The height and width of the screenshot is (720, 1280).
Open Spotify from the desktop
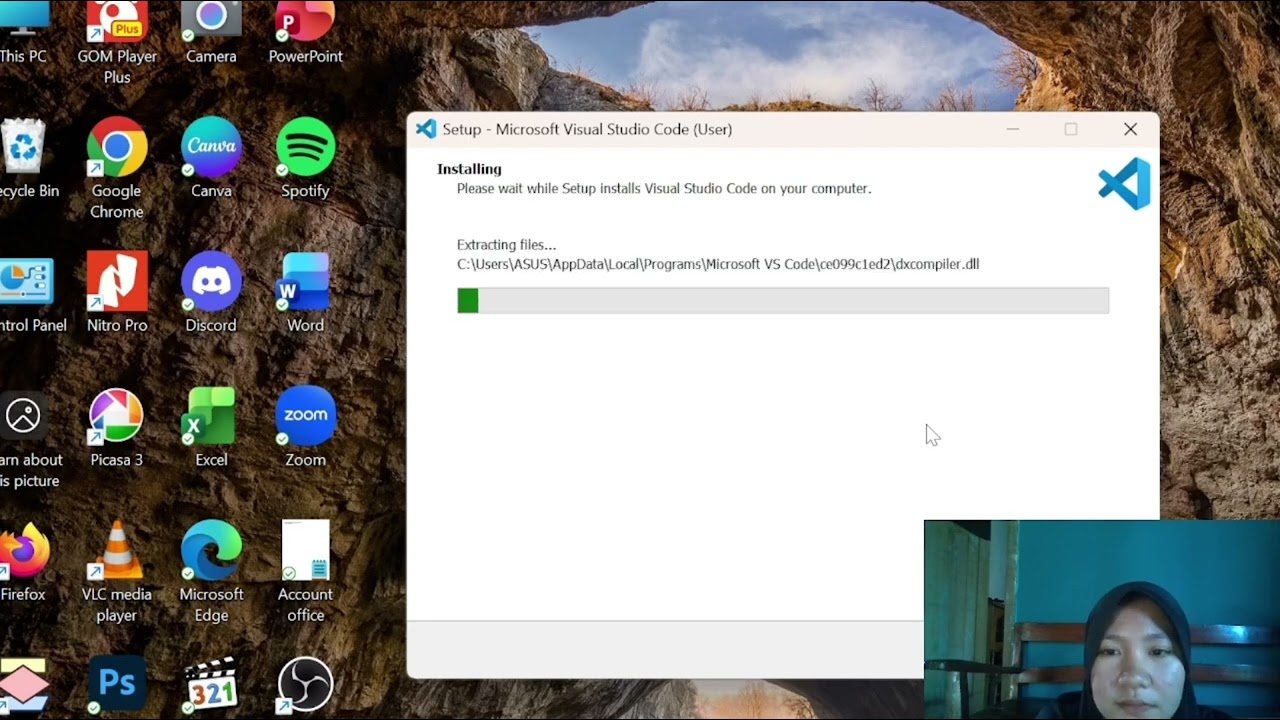[x=305, y=157]
